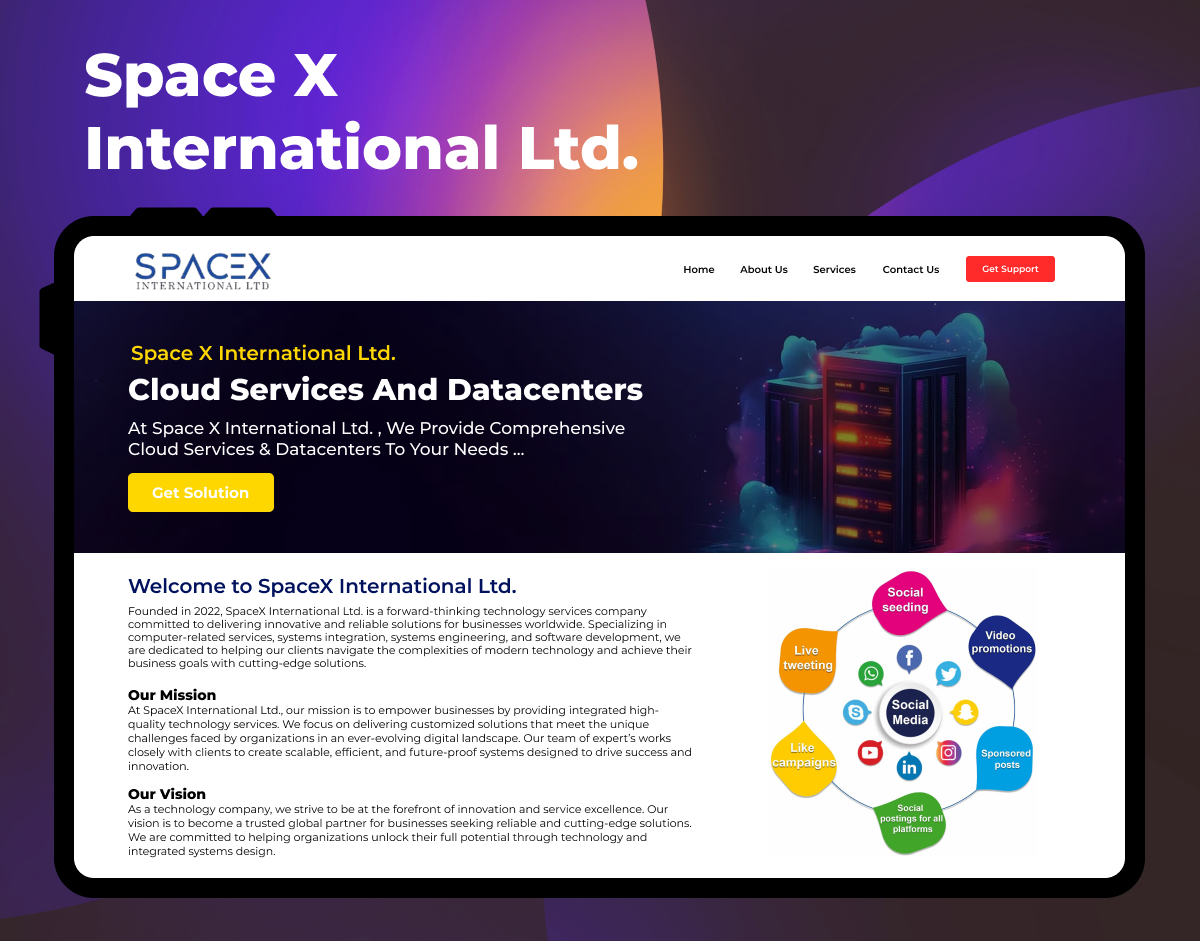Open the Home menu item
Image resolution: width=1200 pixels, height=941 pixels.
pos(699,269)
